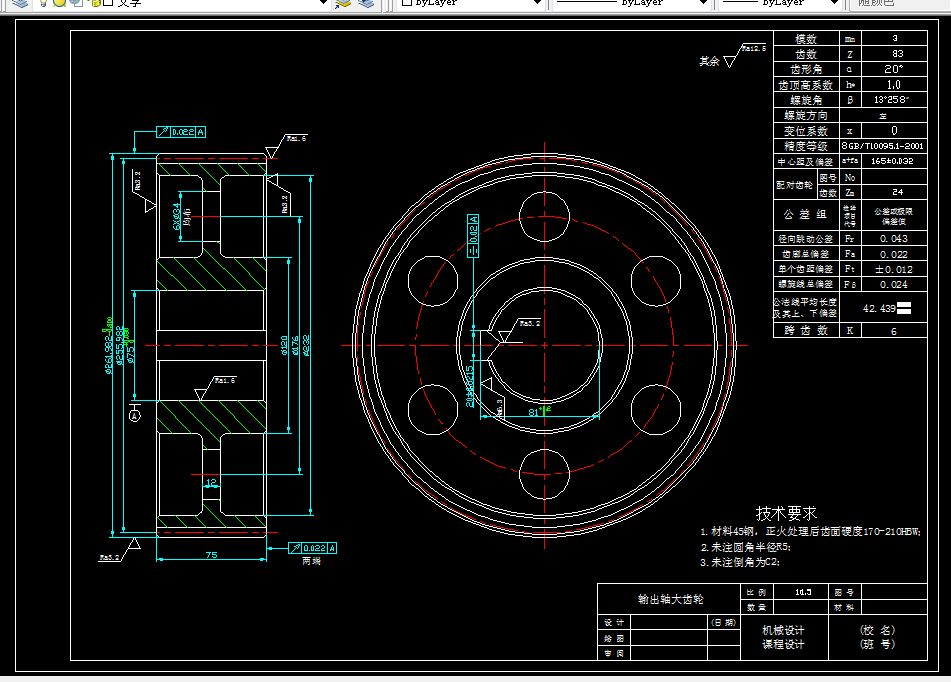This screenshot has width=951, height=682.
Task: Click the 螺旋方向 label
Action: [806, 115]
